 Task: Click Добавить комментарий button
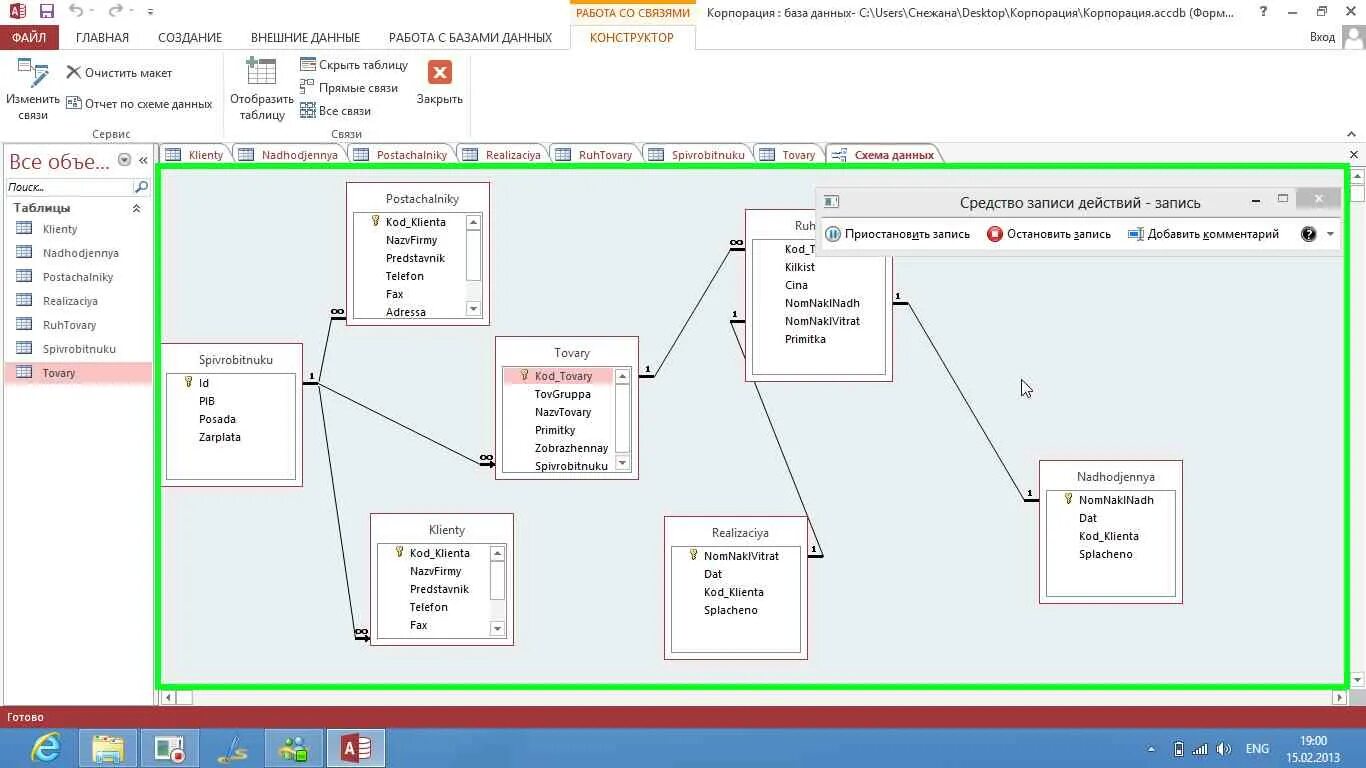point(1203,234)
